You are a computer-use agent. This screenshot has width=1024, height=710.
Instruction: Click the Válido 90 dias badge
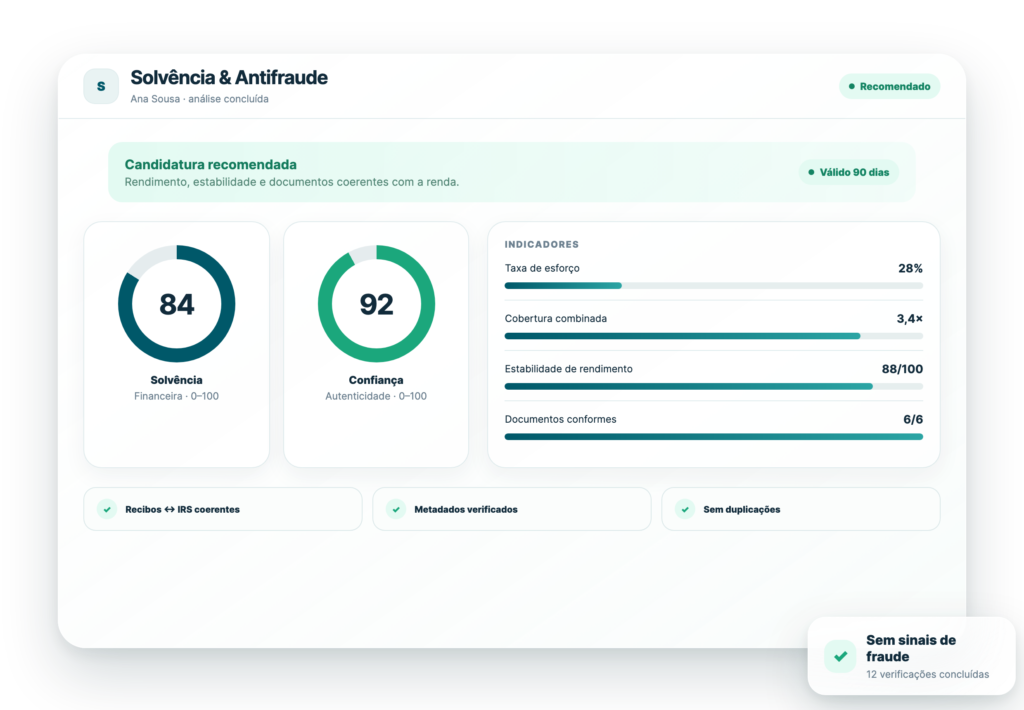tap(848, 172)
